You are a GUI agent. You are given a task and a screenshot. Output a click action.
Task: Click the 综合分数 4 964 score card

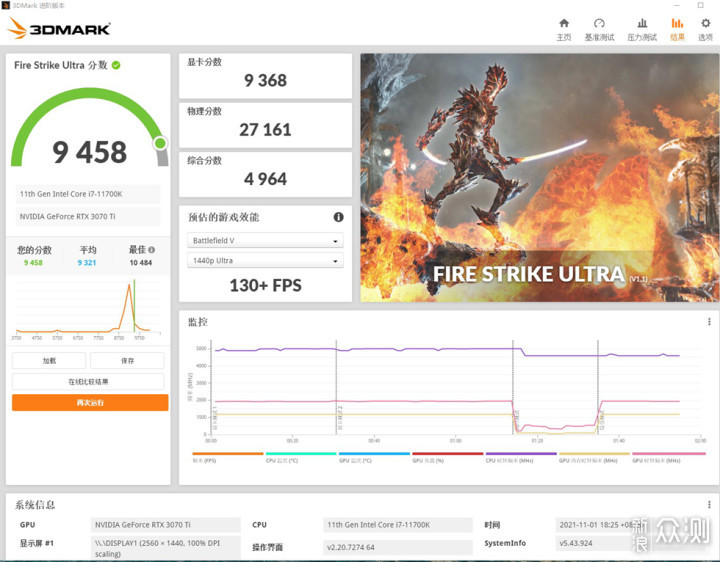[265, 174]
